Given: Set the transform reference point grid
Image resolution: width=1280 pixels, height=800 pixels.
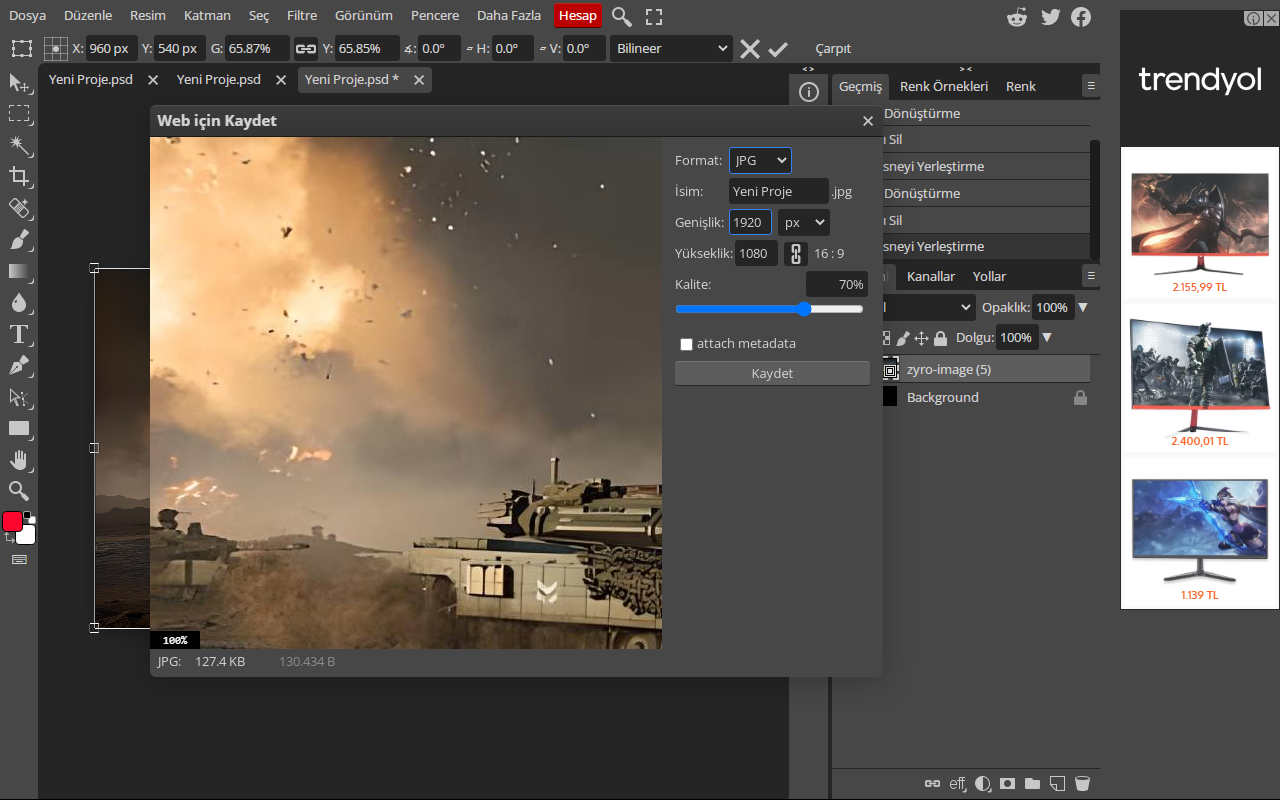Looking at the screenshot, I should coord(56,48).
